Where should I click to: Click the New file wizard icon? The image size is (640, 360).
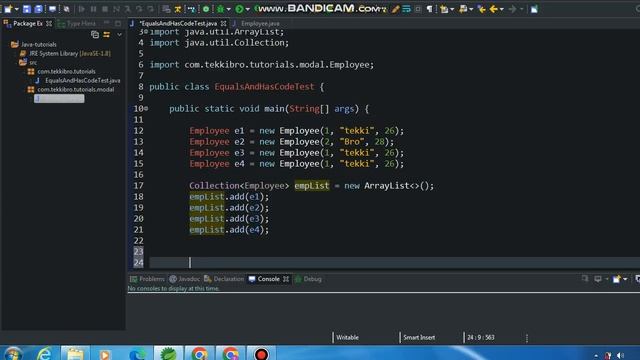point(8,9)
